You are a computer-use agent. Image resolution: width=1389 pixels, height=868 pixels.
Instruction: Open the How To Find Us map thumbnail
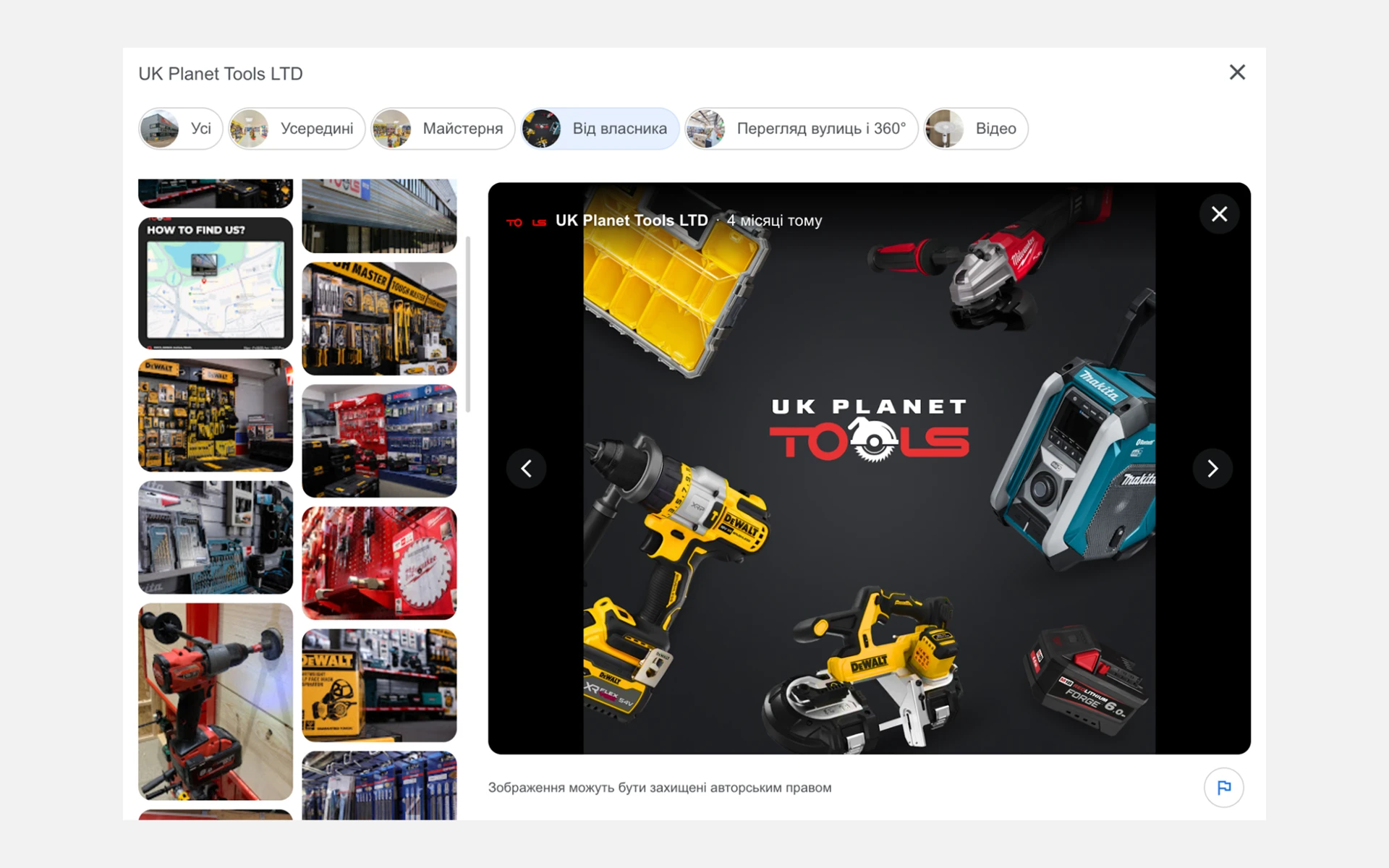tap(216, 284)
